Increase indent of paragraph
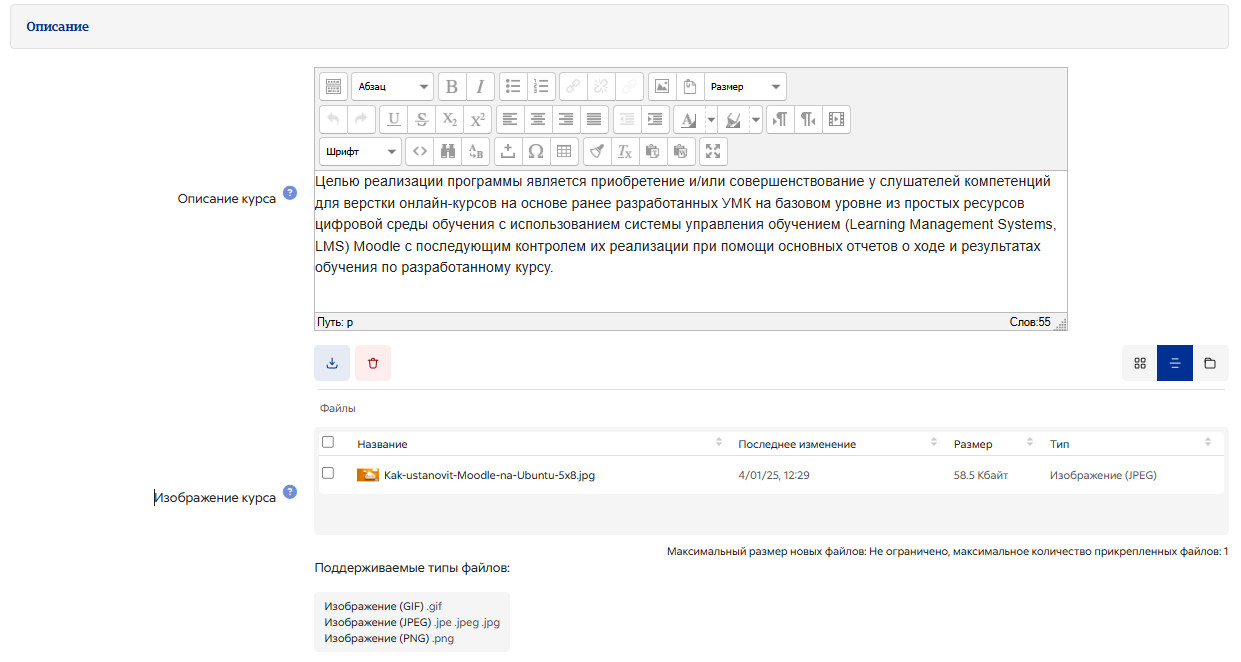Image resolution: width=1241 pixels, height=662 pixels. [655, 120]
